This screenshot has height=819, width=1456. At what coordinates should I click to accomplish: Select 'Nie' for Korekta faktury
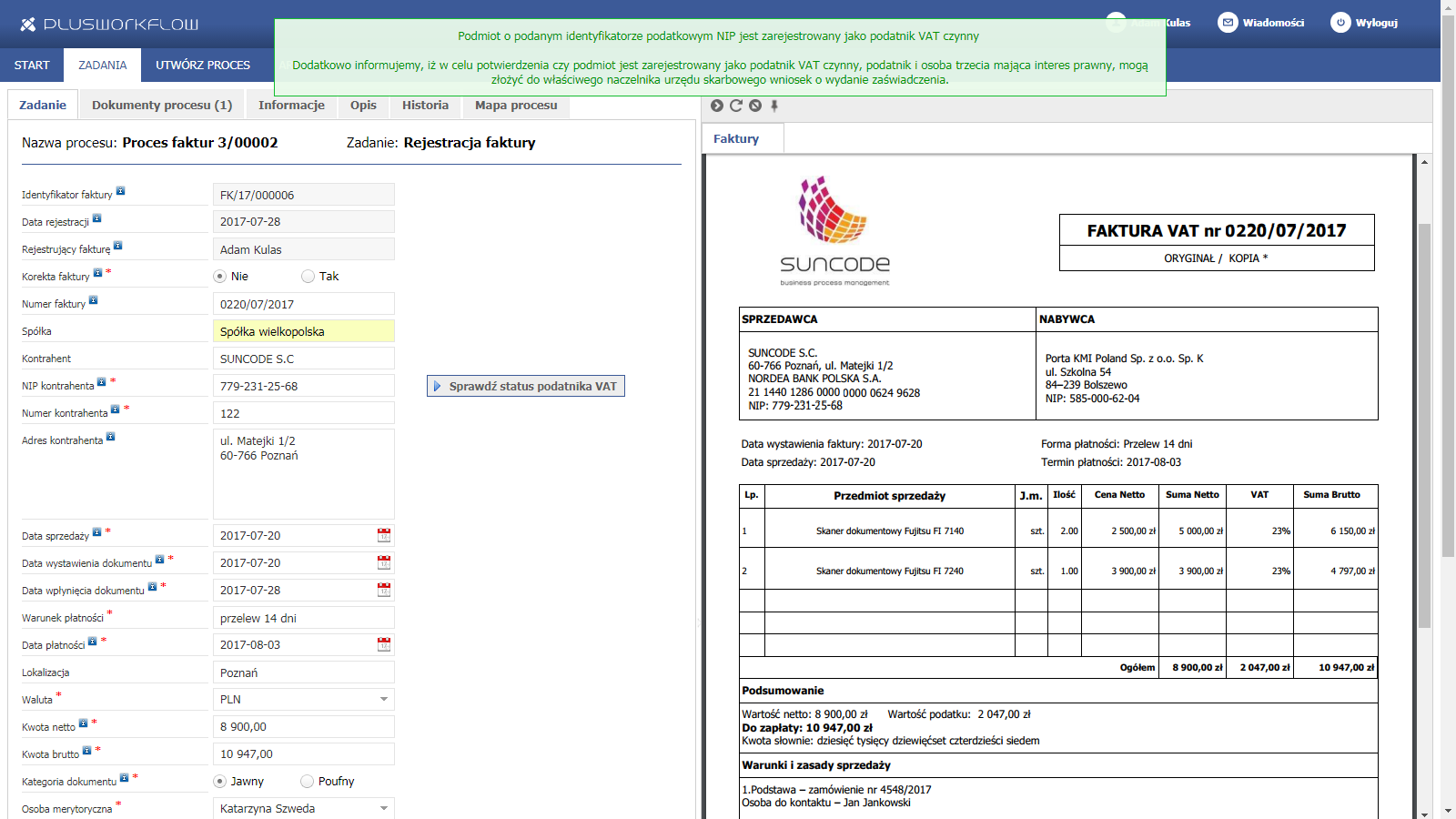point(220,277)
